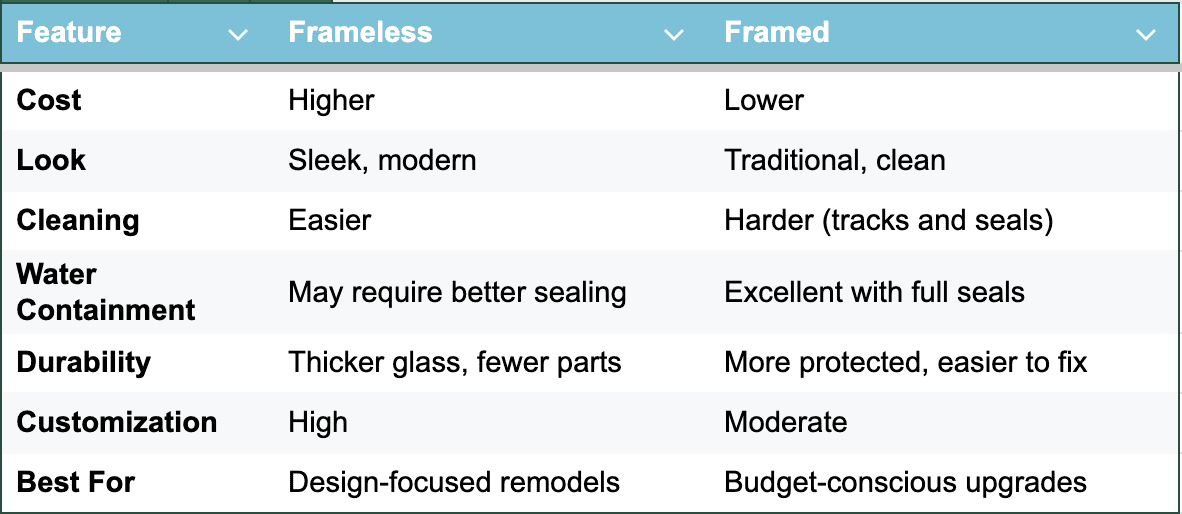Click the Water Containment row label
The width and height of the screenshot is (1182, 514).
pyautogui.click(x=106, y=292)
